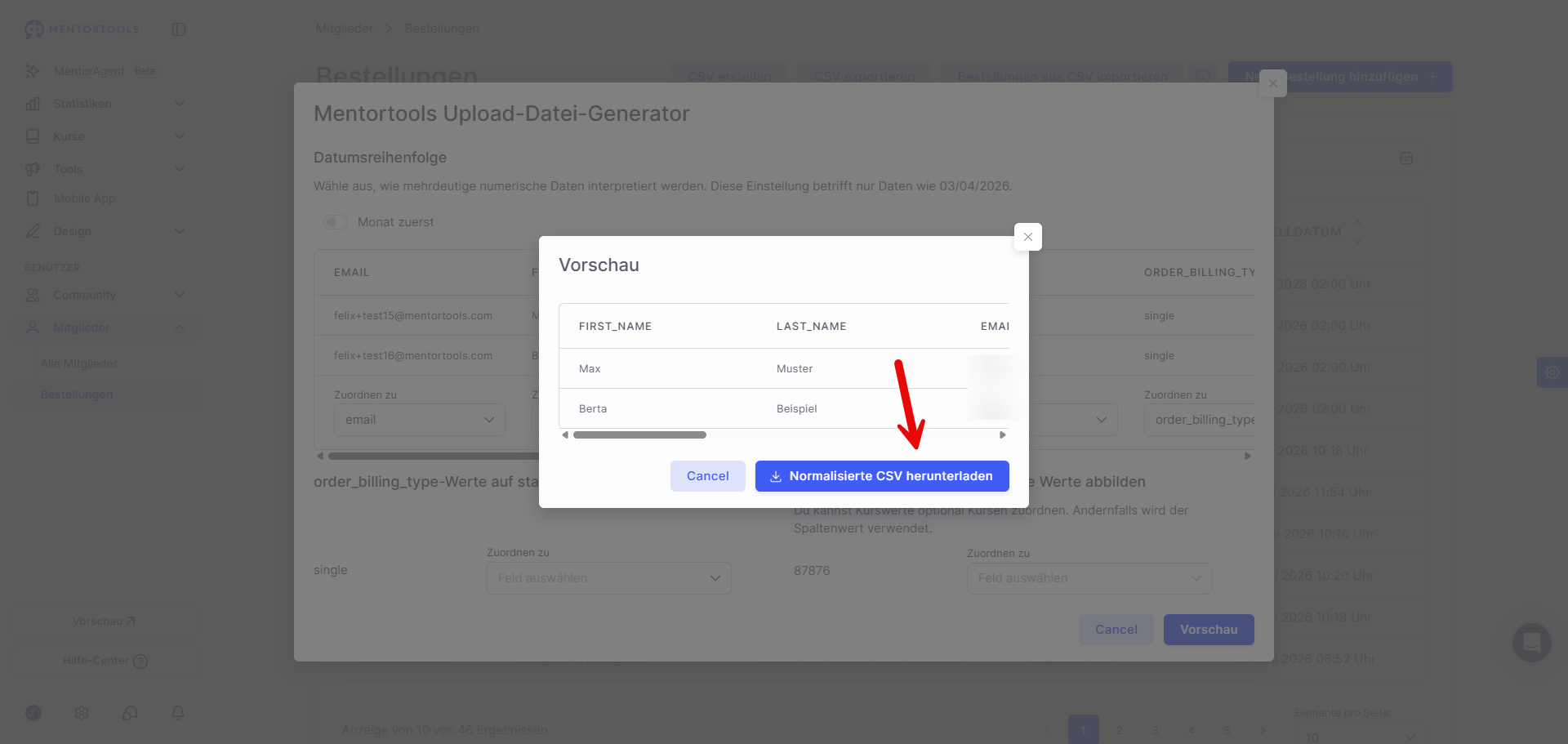Click the EMAIL column header in generator
The image size is (1568, 744).
pyautogui.click(x=352, y=272)
